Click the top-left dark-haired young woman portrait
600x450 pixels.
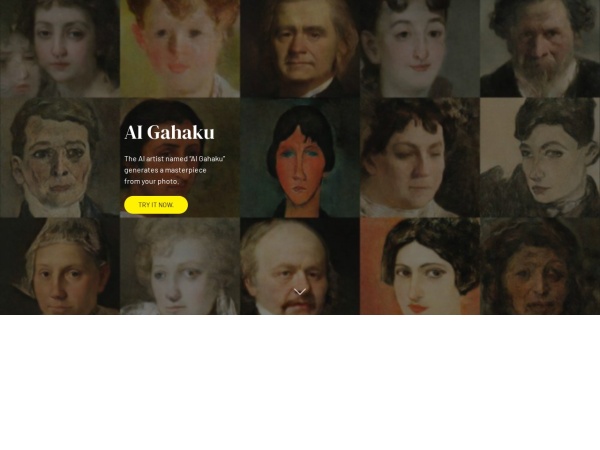click(x=60, y=49)
